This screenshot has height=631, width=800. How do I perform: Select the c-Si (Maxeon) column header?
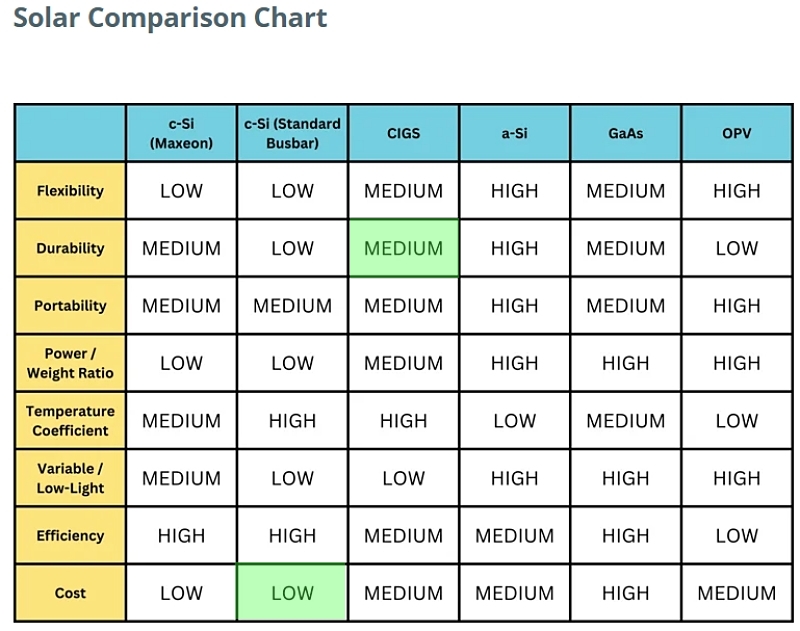[181, 133]
